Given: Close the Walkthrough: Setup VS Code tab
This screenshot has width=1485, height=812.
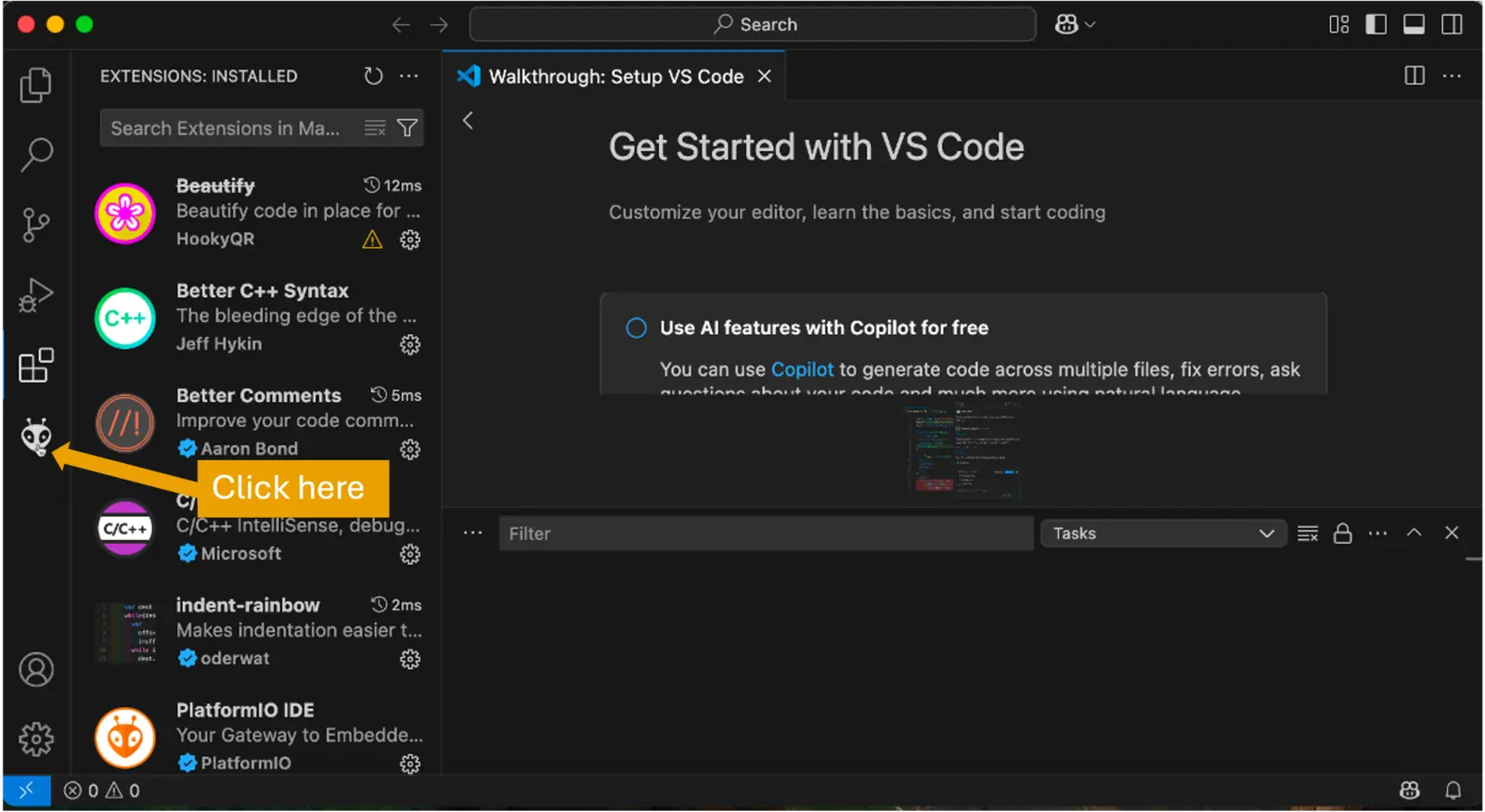Looking at the screenshot, I should click(764, 76).
